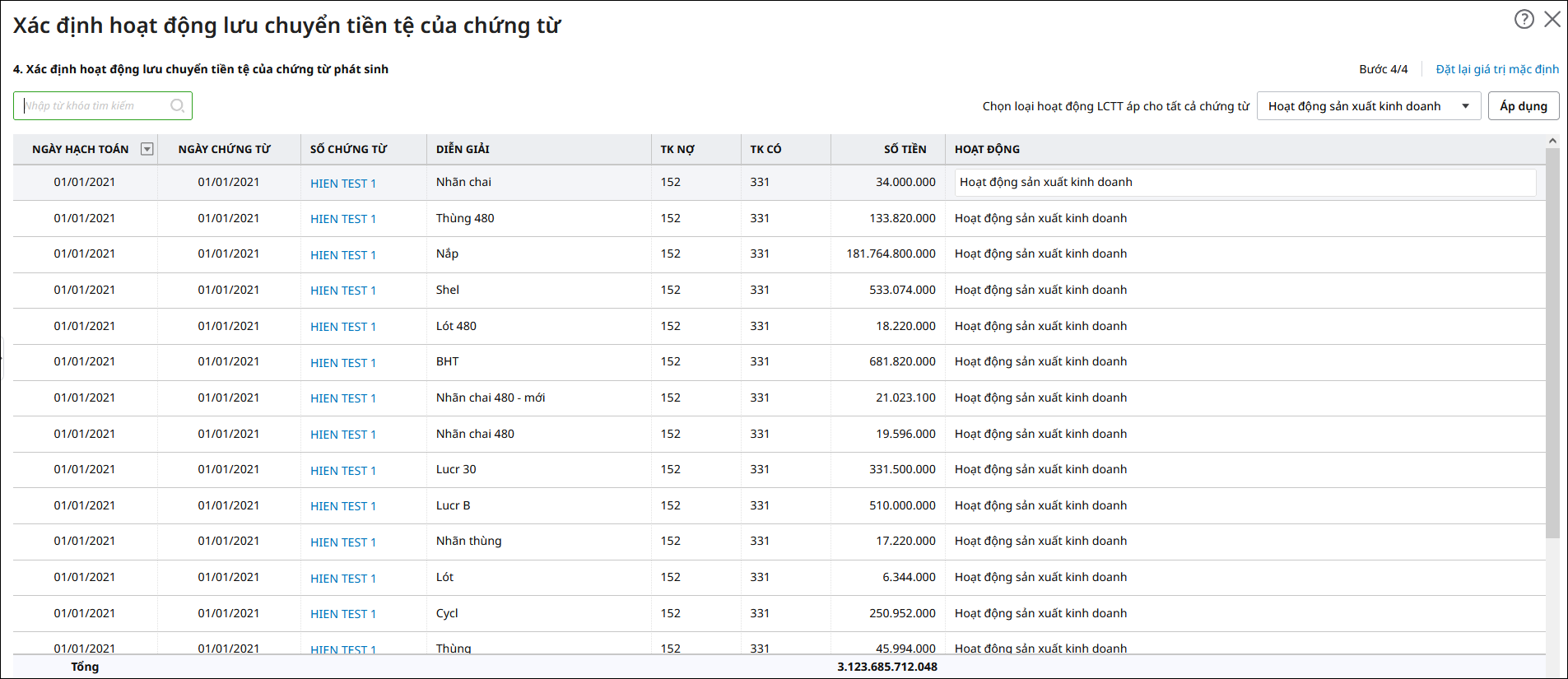1568x679 pixels.
Task: Open HIEN TEST 1 link for Lucr 30
Action: 342,471
